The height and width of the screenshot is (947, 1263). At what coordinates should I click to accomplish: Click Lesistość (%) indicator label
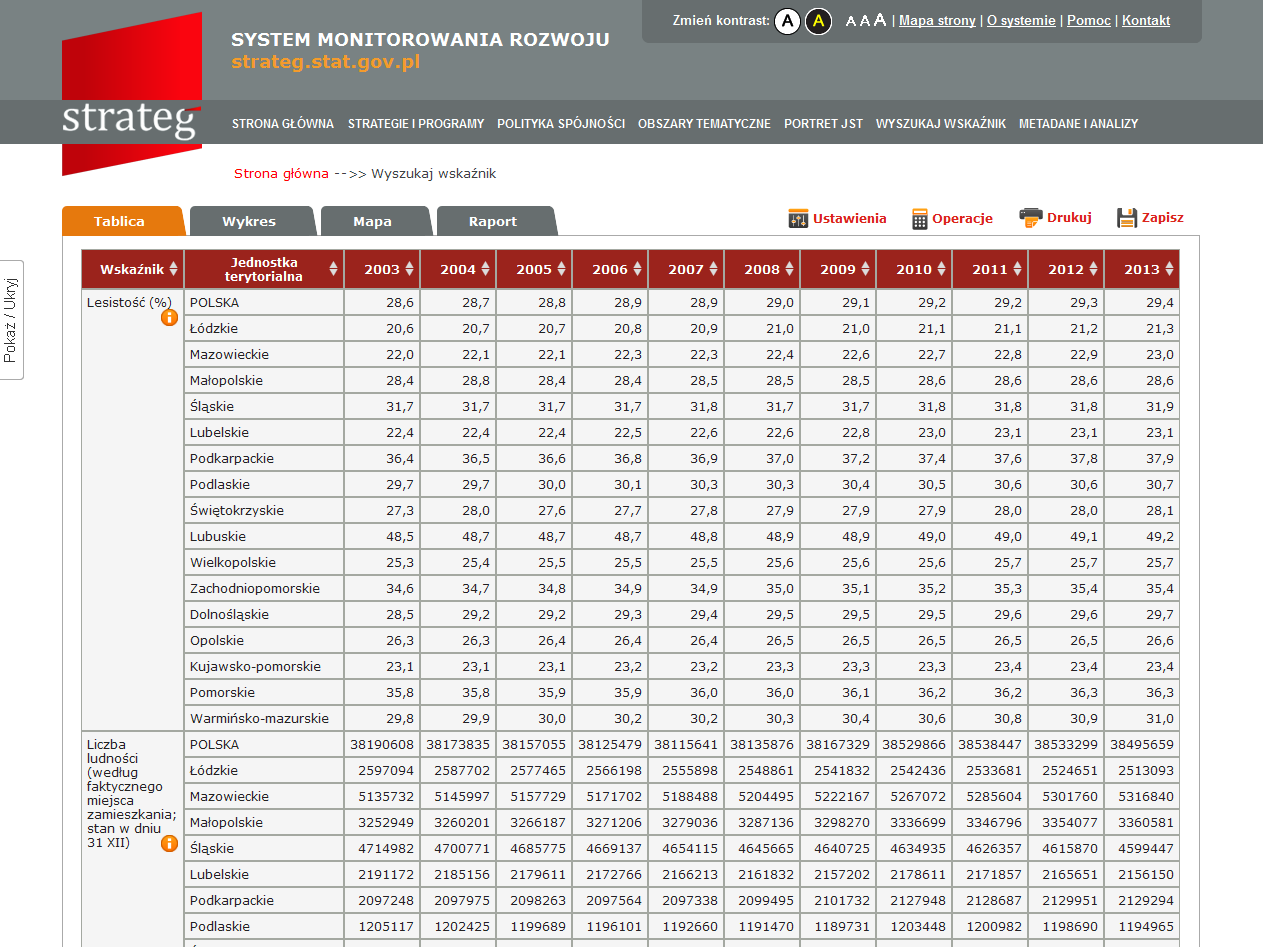coord(129,303)
